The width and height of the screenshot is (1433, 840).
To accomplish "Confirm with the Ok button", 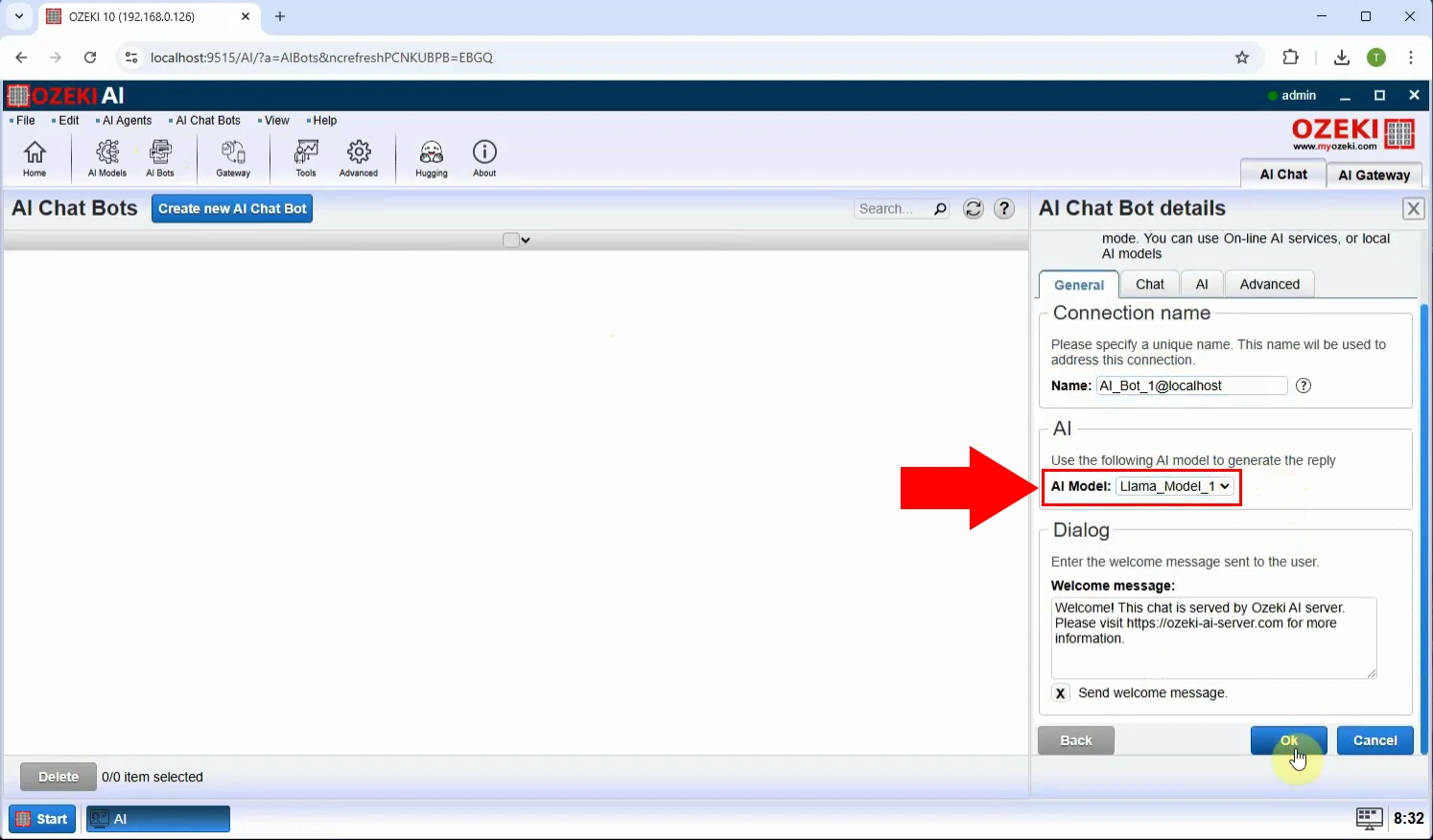I will (x=1289, y=740).
